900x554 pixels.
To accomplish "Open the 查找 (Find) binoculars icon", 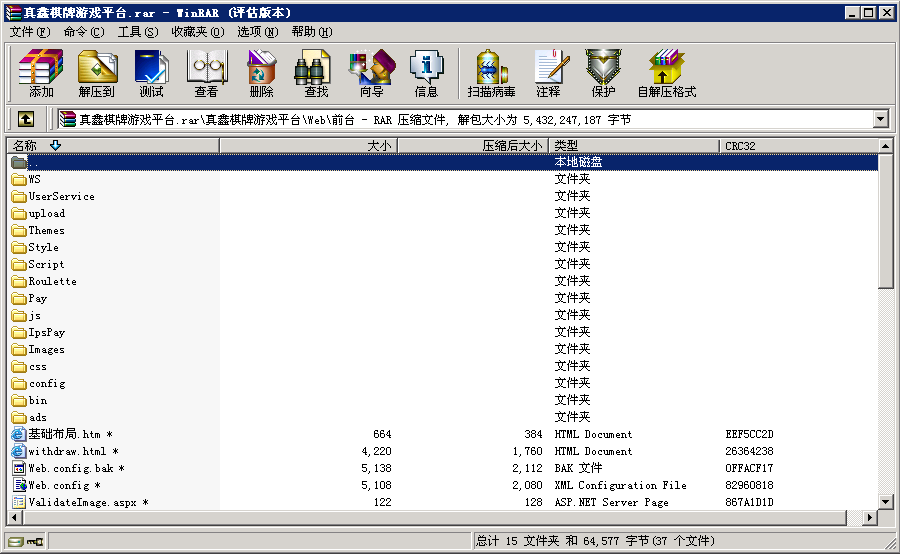I will (x=316, y=74).
